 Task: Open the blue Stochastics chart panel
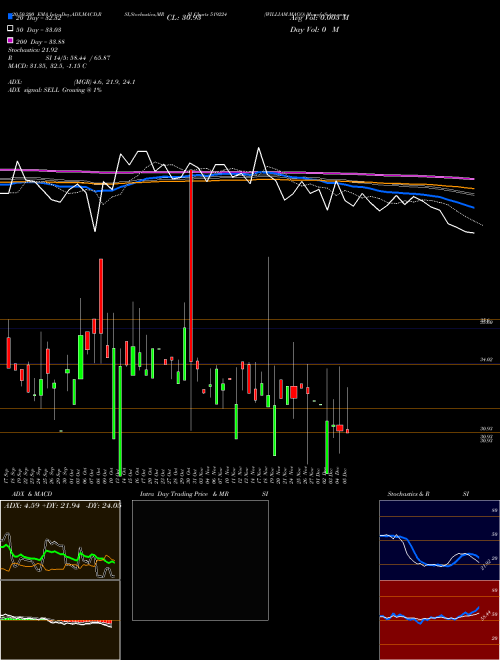(439, 540)
